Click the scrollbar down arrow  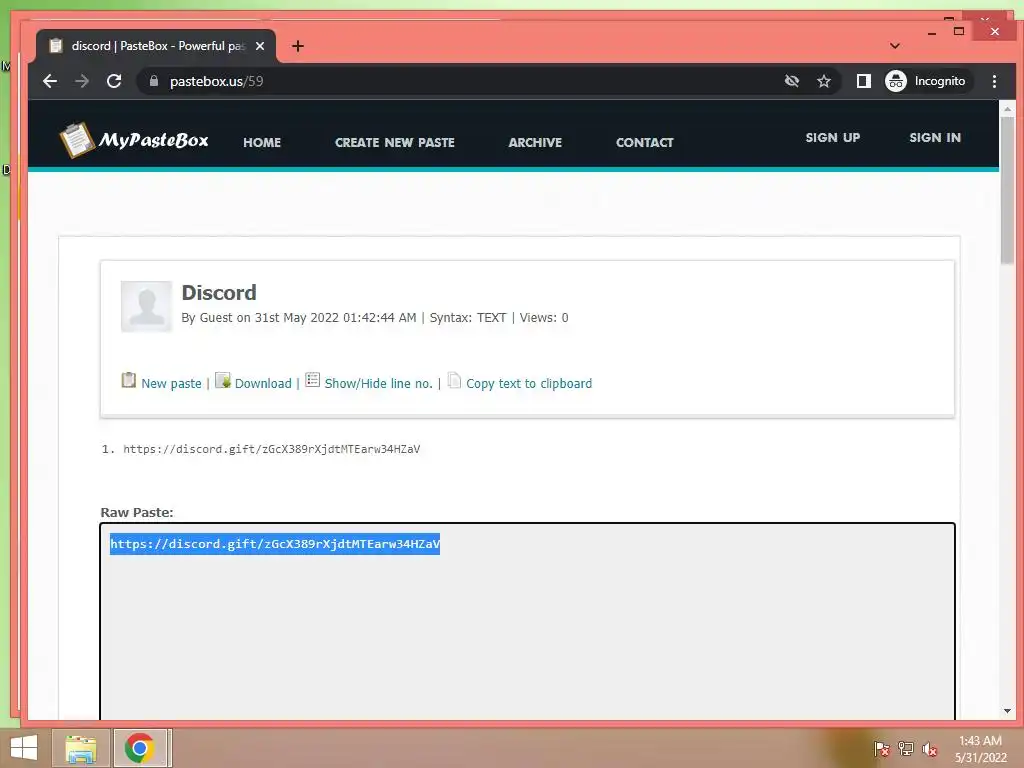click(1007, 711)
